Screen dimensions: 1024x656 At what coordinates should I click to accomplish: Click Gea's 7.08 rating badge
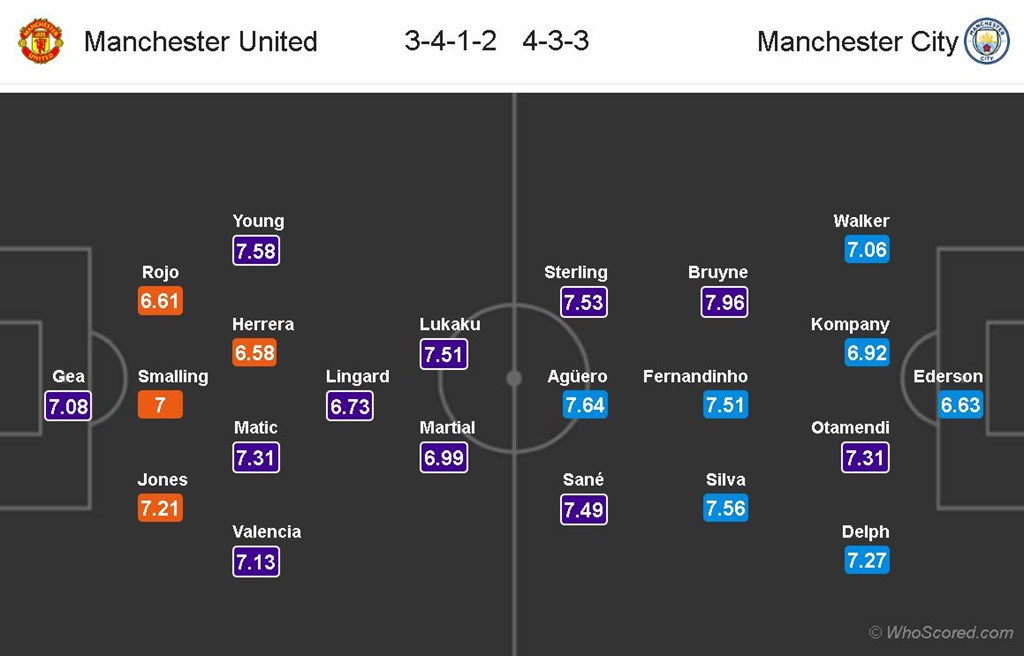click(68, 405)
